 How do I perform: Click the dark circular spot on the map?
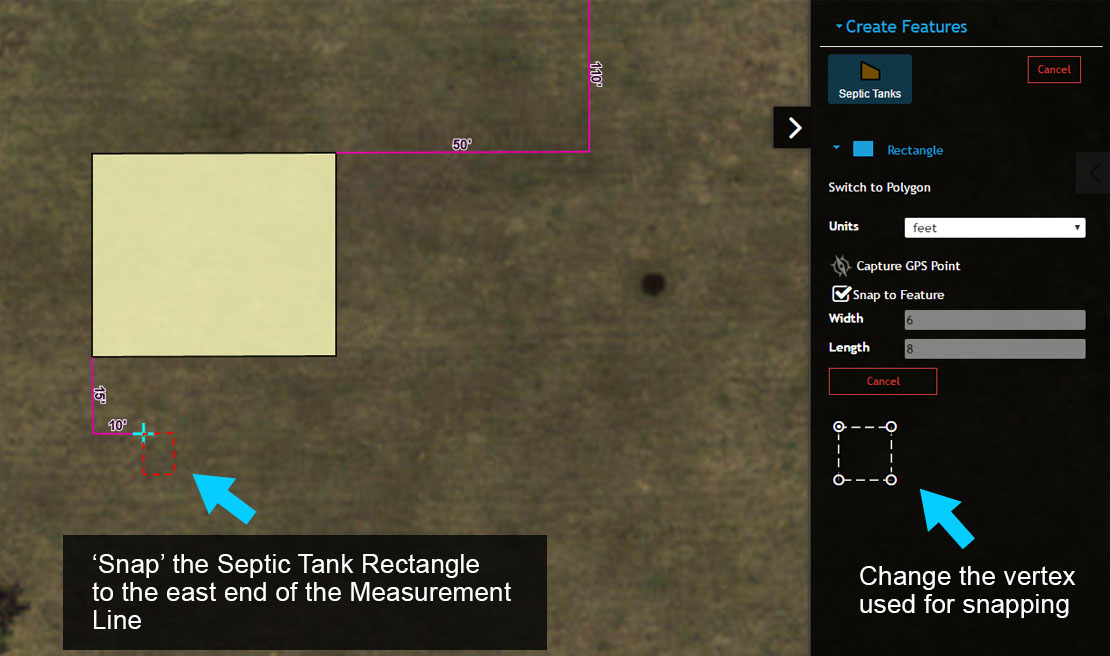[652, 283]
